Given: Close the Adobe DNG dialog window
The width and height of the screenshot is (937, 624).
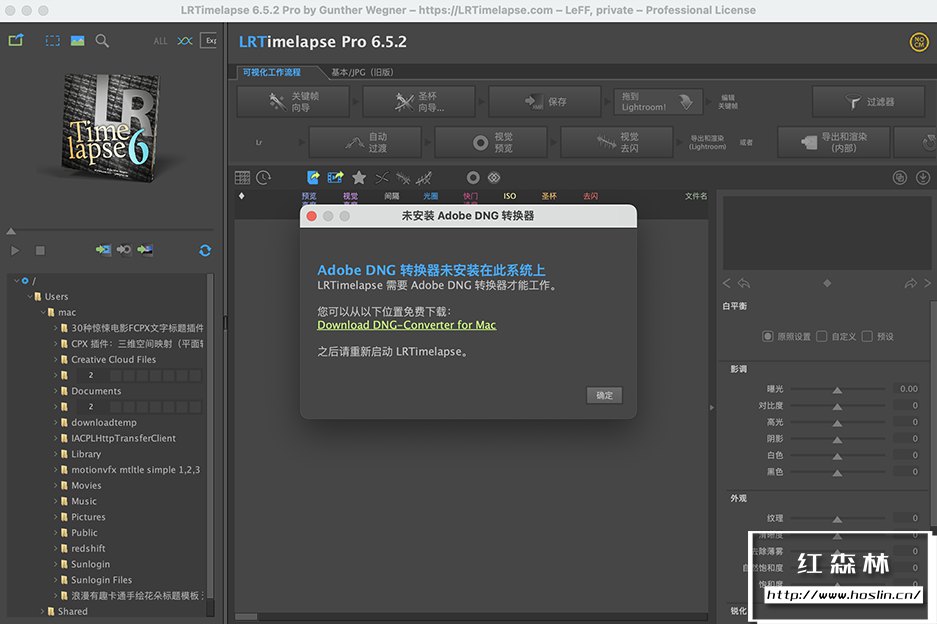Looking at the screenshot, I should click(311, 216).
